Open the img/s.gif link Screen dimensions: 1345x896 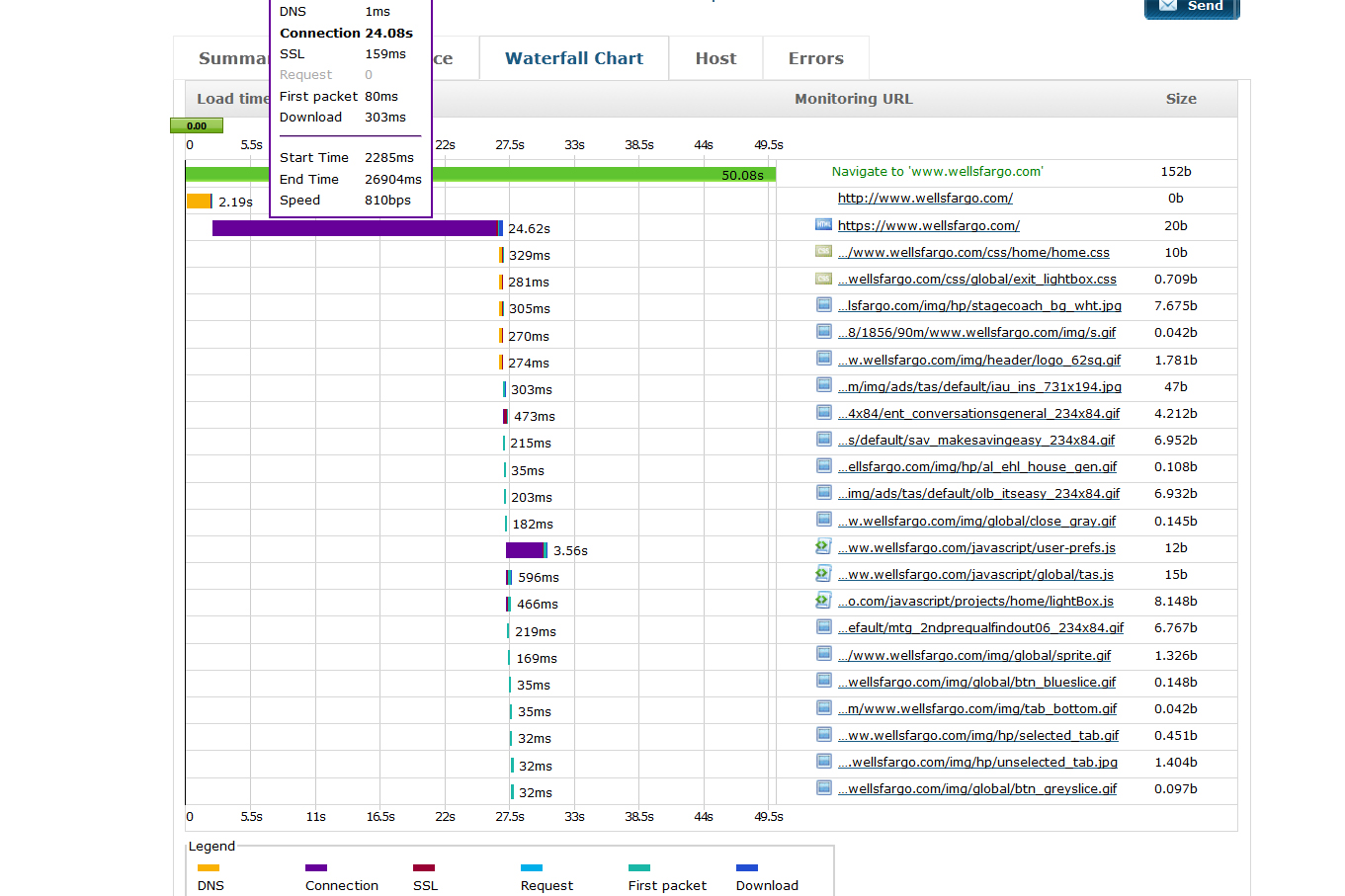pos(976,333)
